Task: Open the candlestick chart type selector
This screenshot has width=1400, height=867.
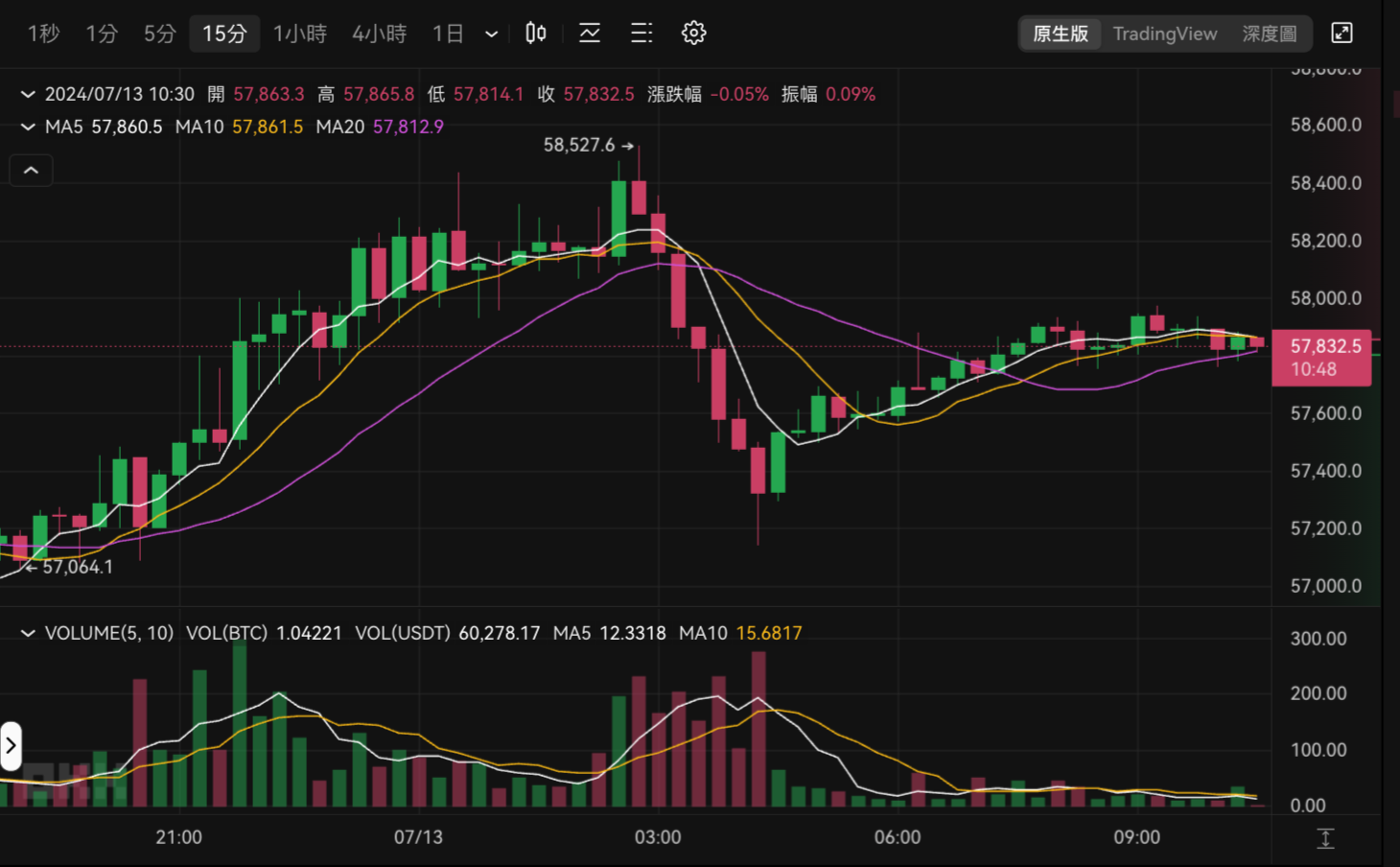Action: [x=535, y=34]
